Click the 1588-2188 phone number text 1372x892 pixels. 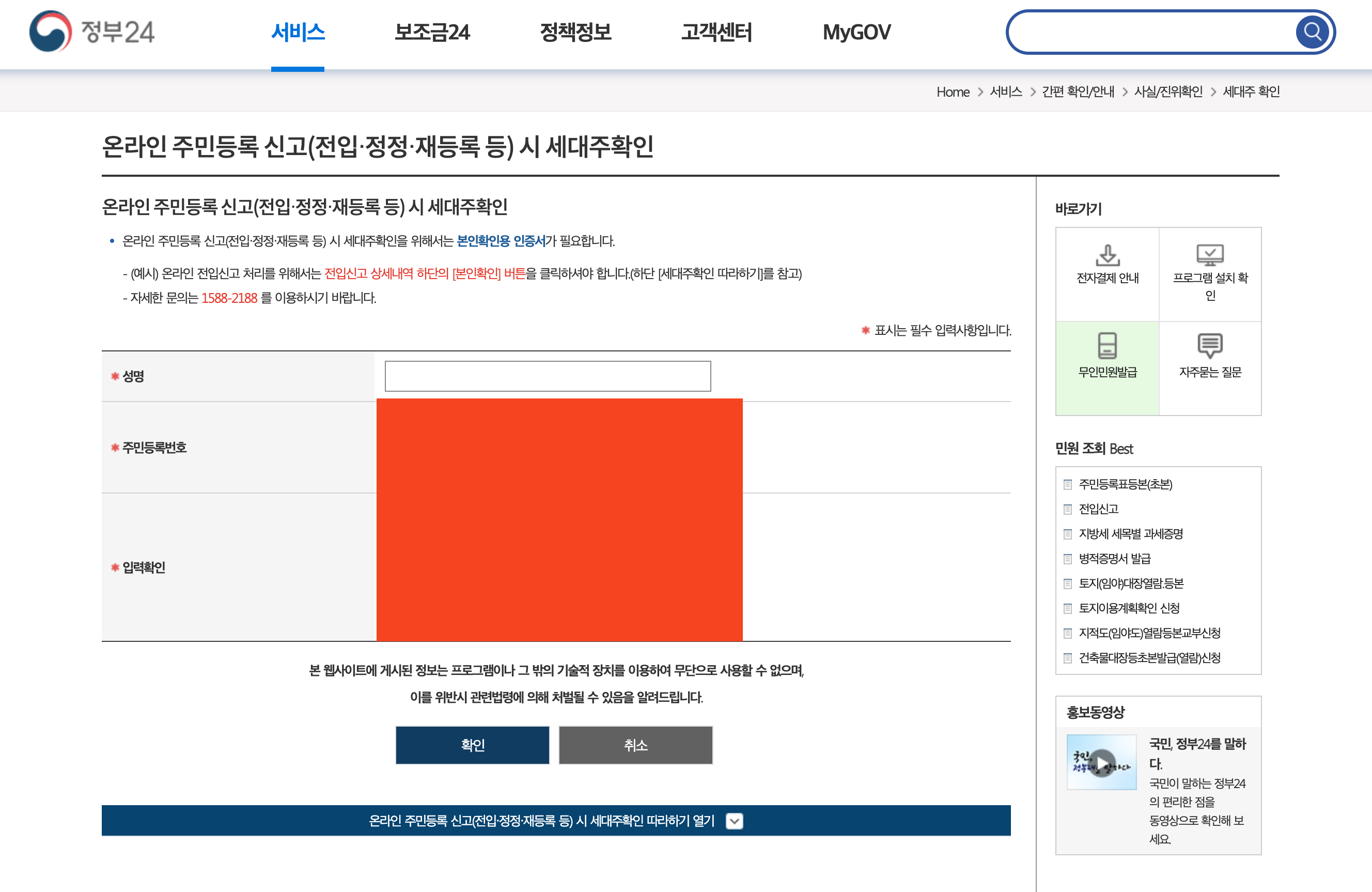(x=229, y=298)
